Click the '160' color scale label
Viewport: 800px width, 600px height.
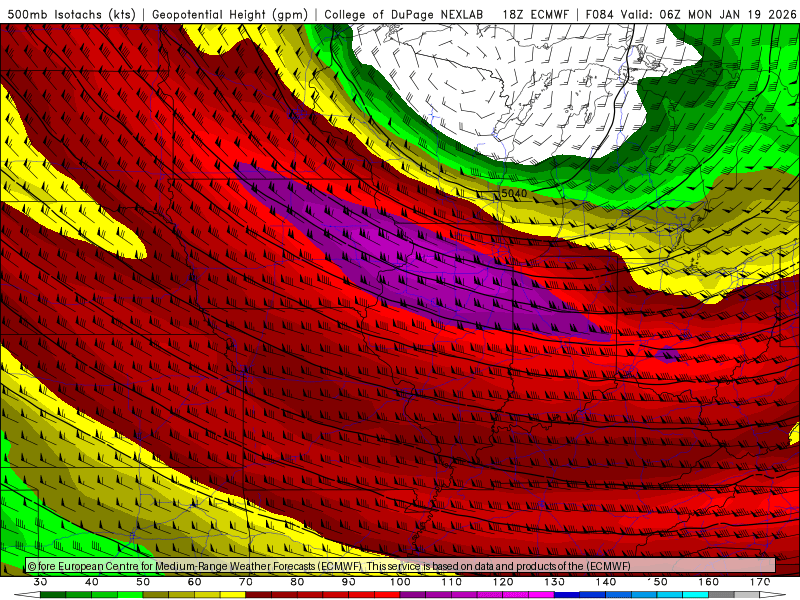(709, 582)
